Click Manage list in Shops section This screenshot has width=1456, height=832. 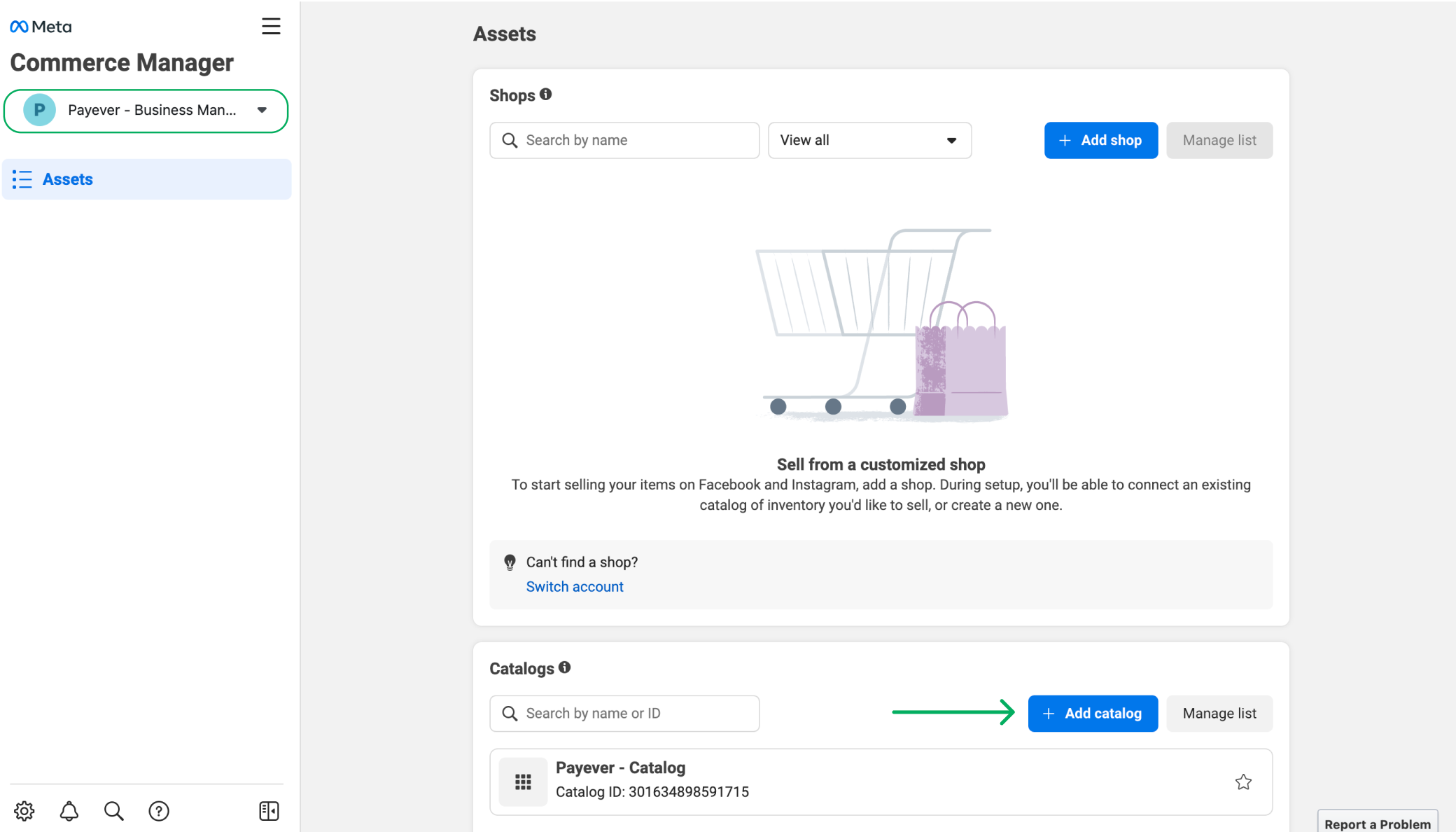[1219, 140]
